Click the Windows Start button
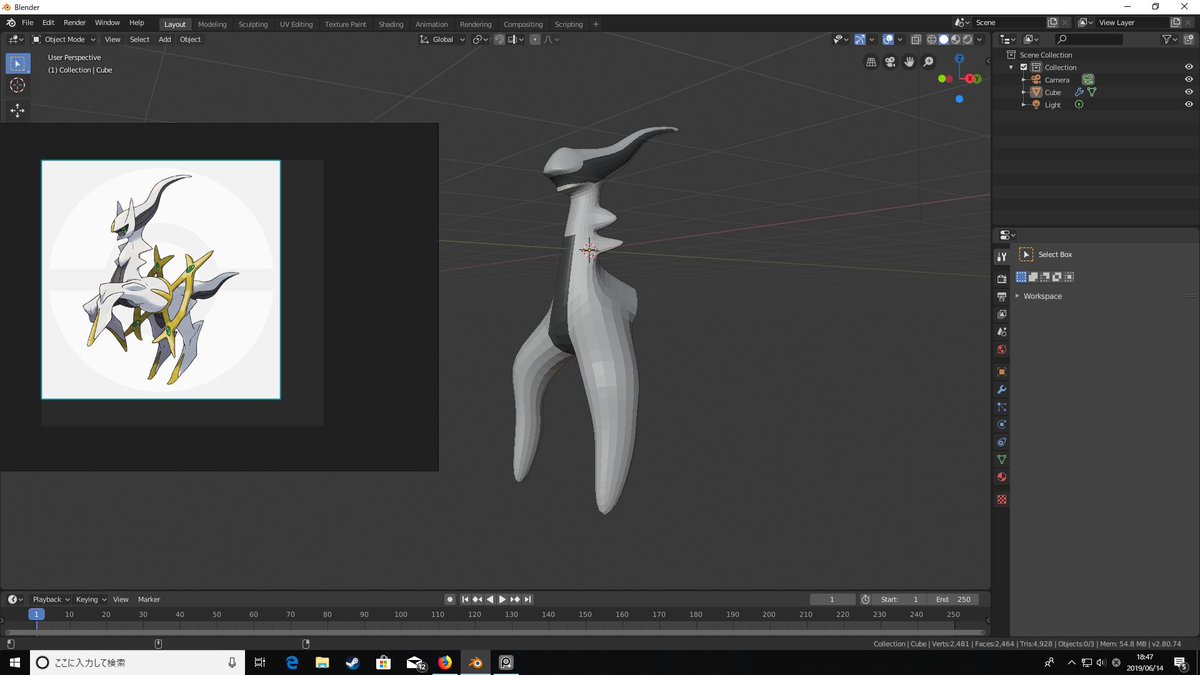This screenshot has height=675, width=1200. [x=15, y=662]
